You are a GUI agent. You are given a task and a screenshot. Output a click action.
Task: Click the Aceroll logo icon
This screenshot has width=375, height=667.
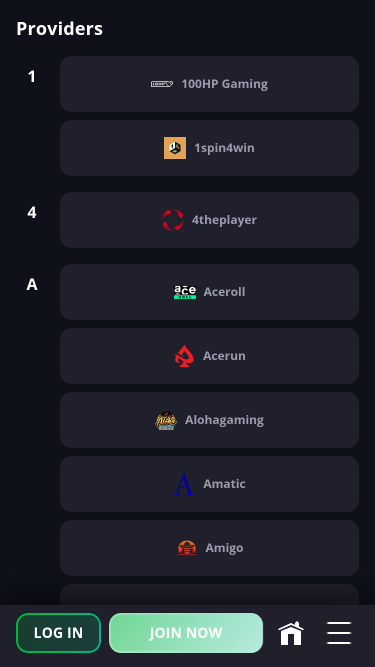tap(185, 292)
